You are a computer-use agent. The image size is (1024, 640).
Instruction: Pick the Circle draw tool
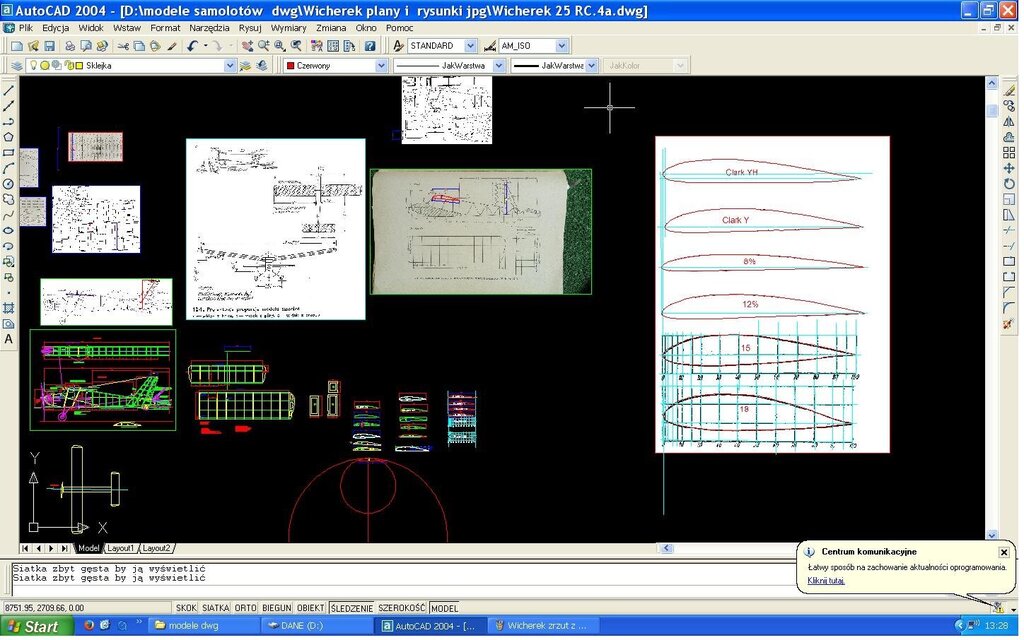pos(9,184)
